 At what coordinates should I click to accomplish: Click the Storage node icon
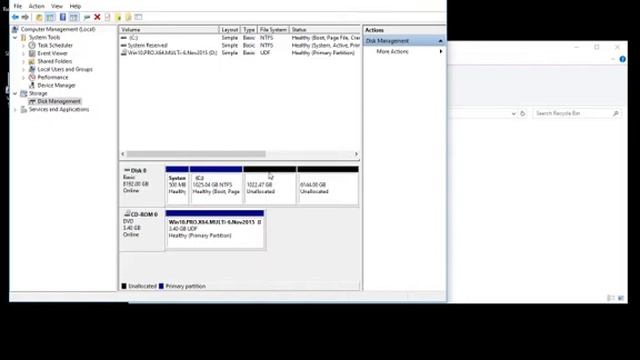24,93
